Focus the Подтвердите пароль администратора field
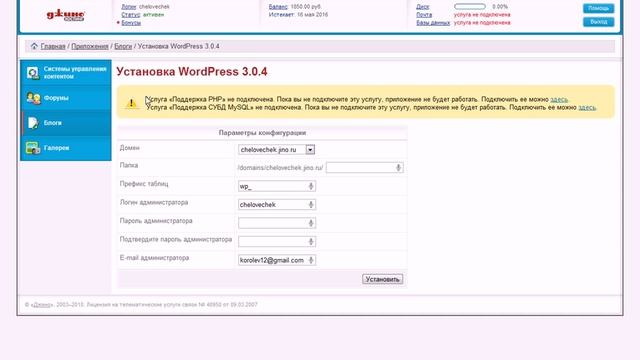The image size is (640, 360). pos(277,242)
